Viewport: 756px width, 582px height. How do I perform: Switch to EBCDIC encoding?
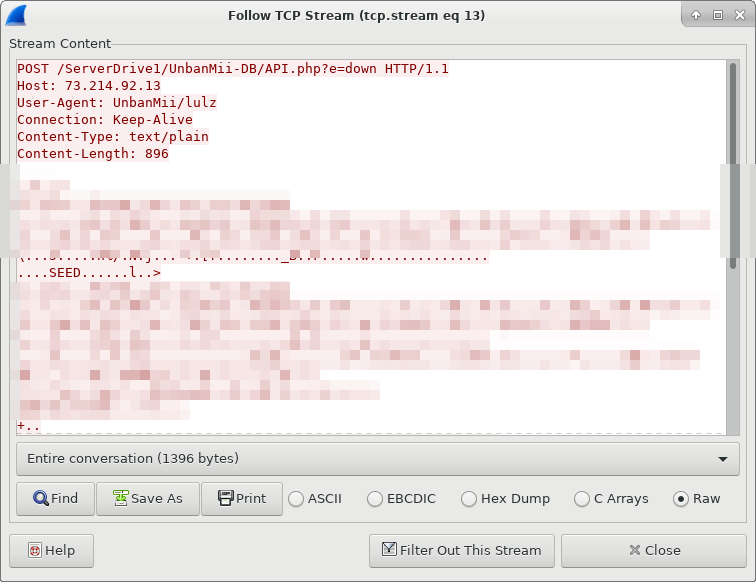coord(375,498)
